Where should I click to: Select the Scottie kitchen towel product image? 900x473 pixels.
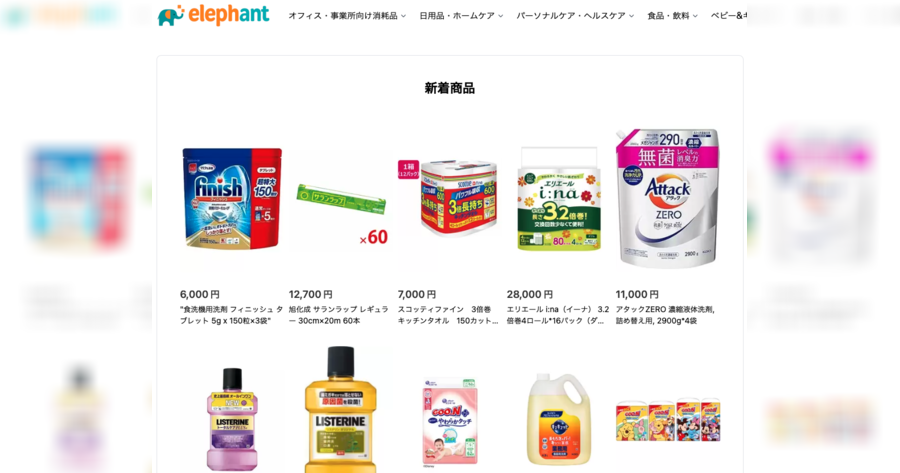[x=451, y=197]
